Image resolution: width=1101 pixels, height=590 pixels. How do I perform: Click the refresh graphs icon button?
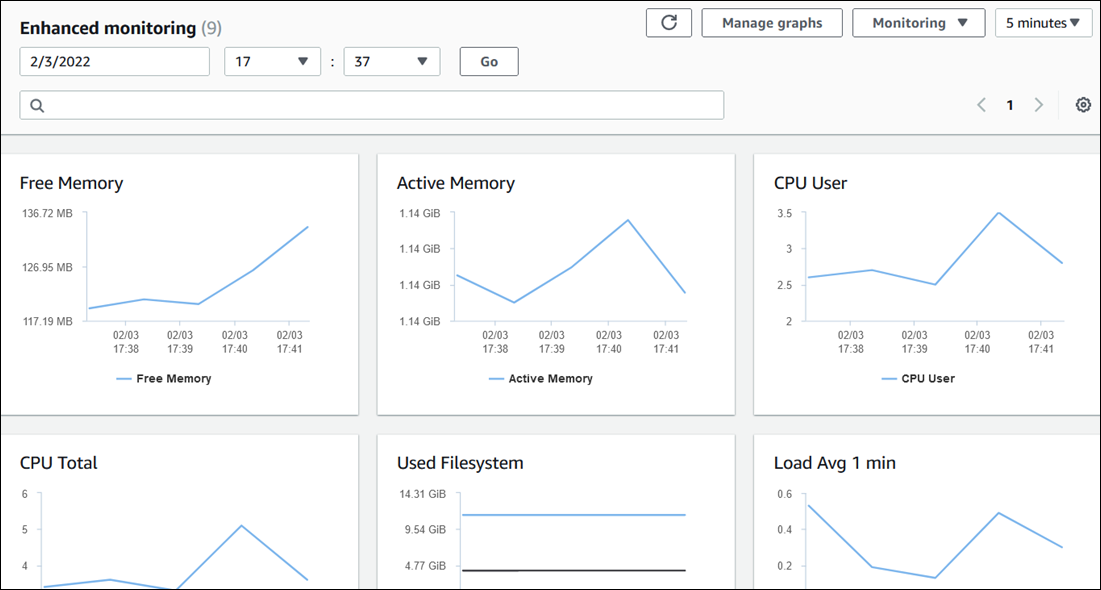click(669, 23)
